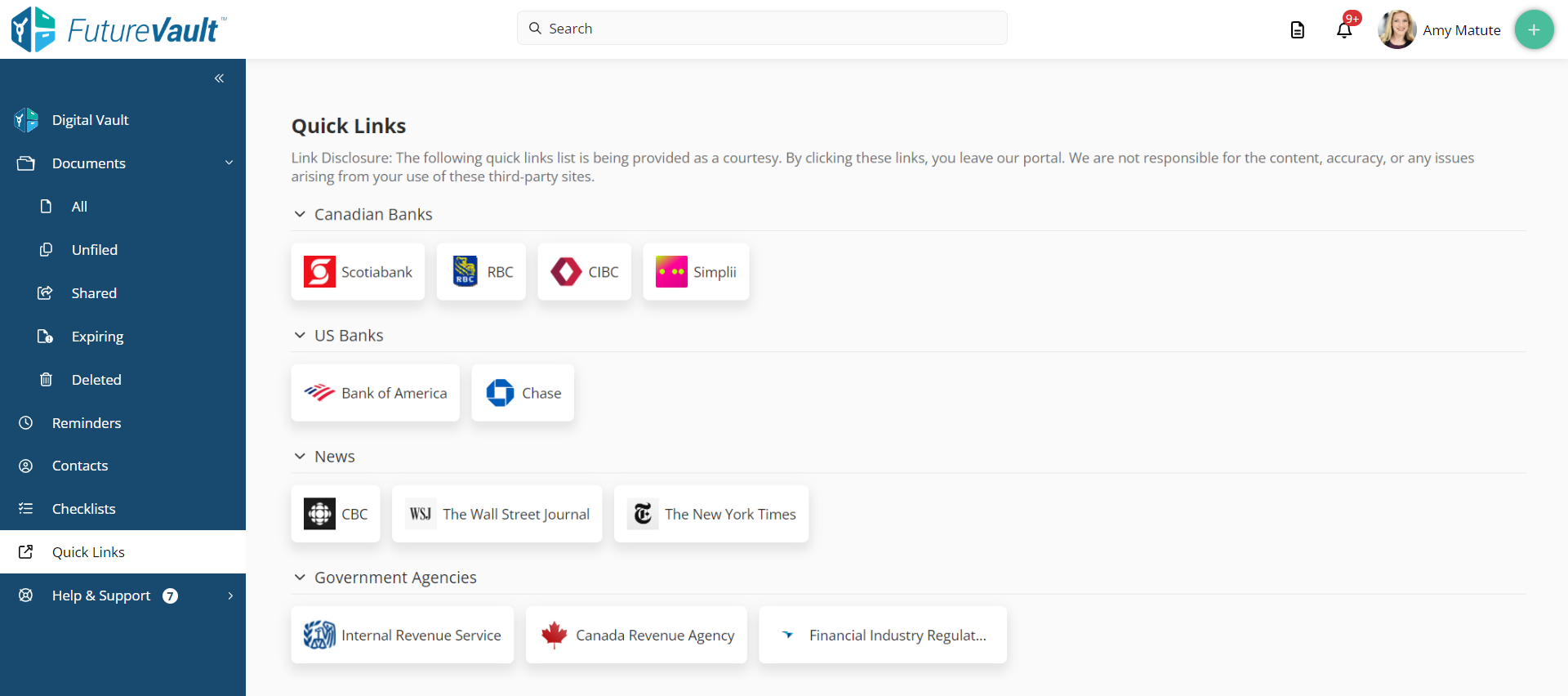Open The New York Times link
The width and height of the screenshot is (1568, 696).
click(711, 514)
